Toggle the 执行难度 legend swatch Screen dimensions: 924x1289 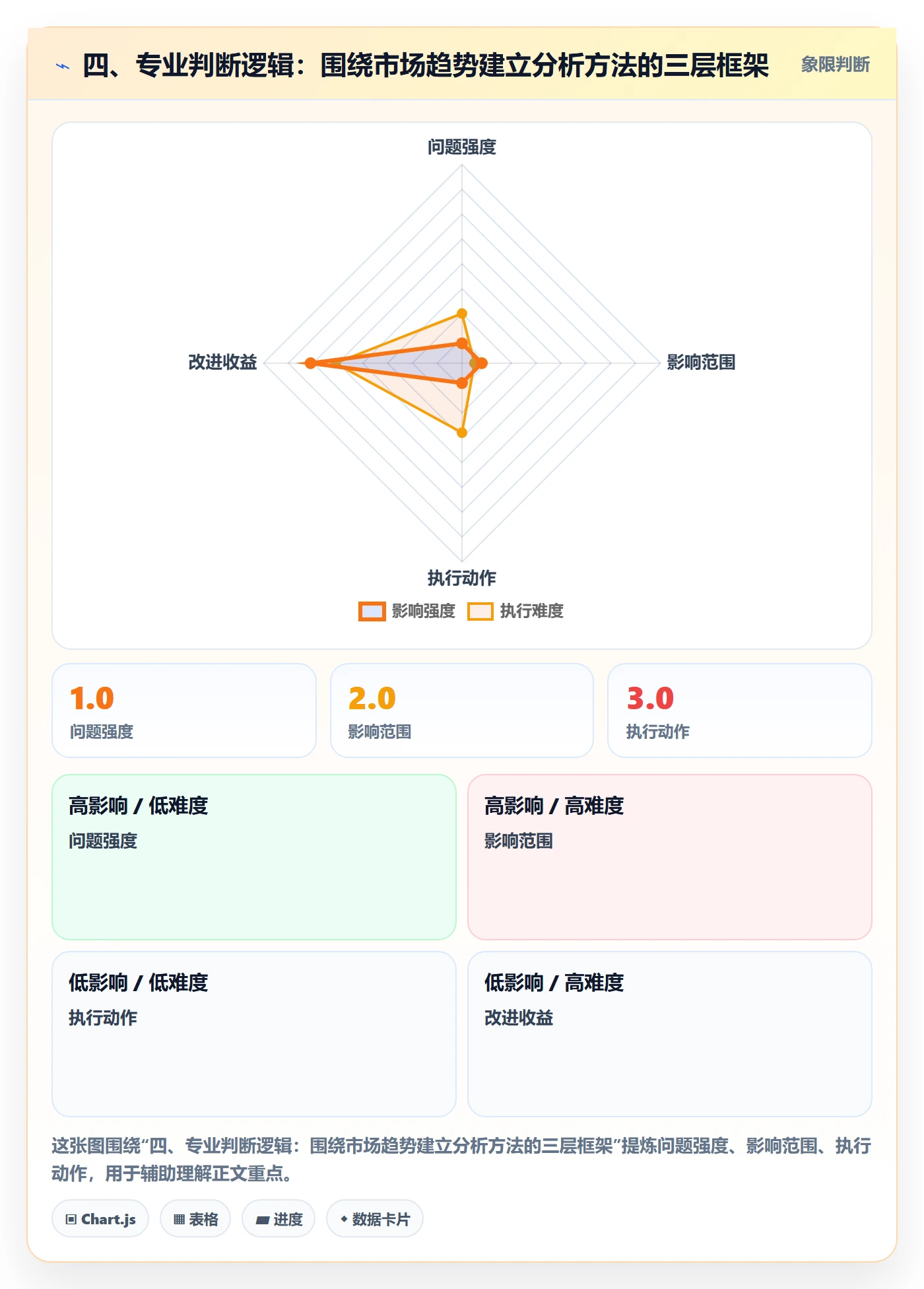tap(480, 611)
